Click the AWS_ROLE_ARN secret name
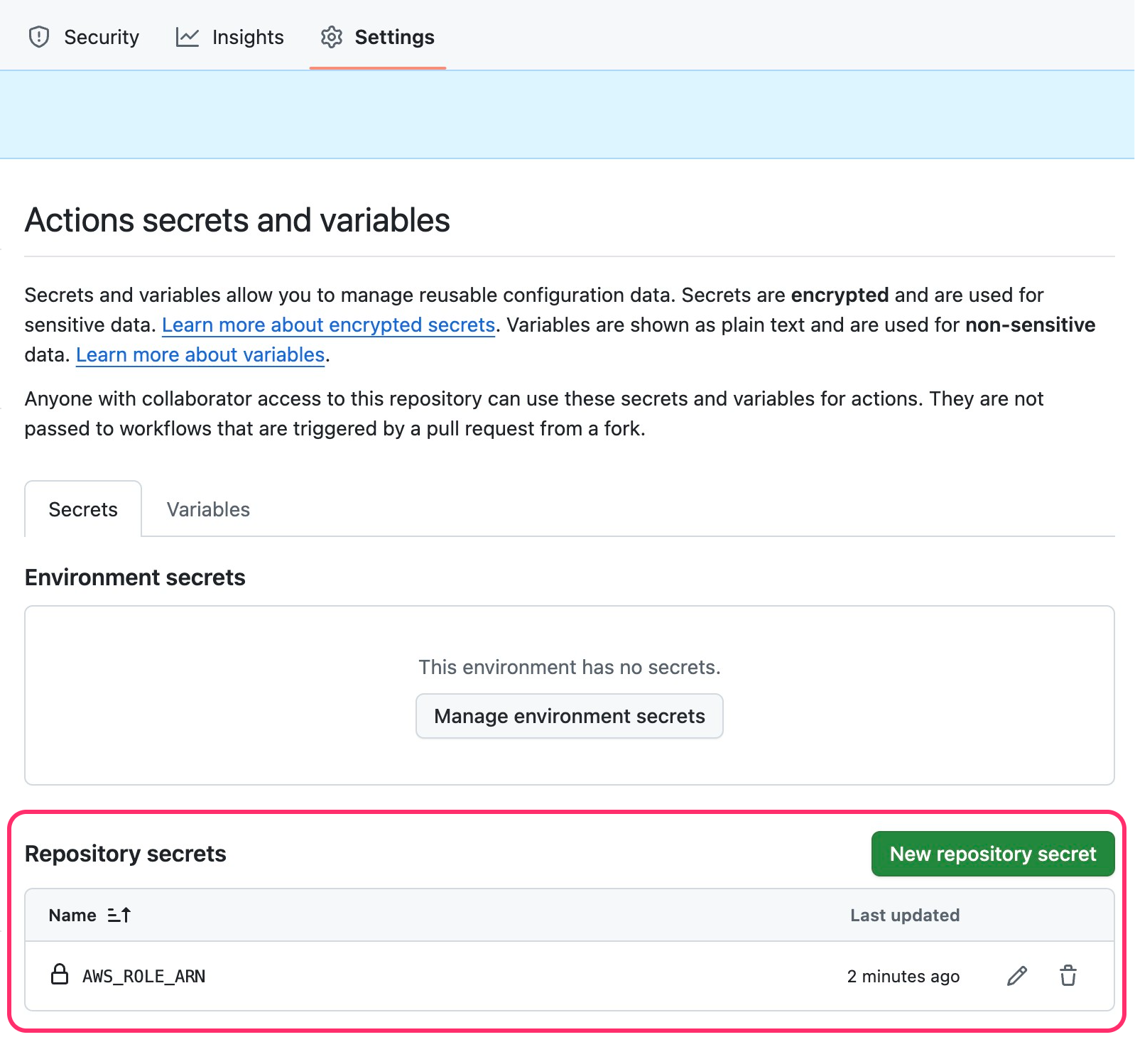Image resolution: width=1135 pixels, height=1064 pixels. tap(144, 977)
